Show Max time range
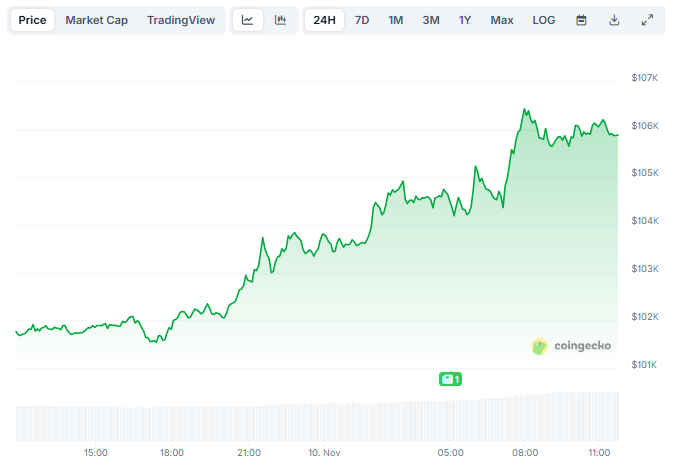Viewport: 673px width, 466px height. point(502,20)
